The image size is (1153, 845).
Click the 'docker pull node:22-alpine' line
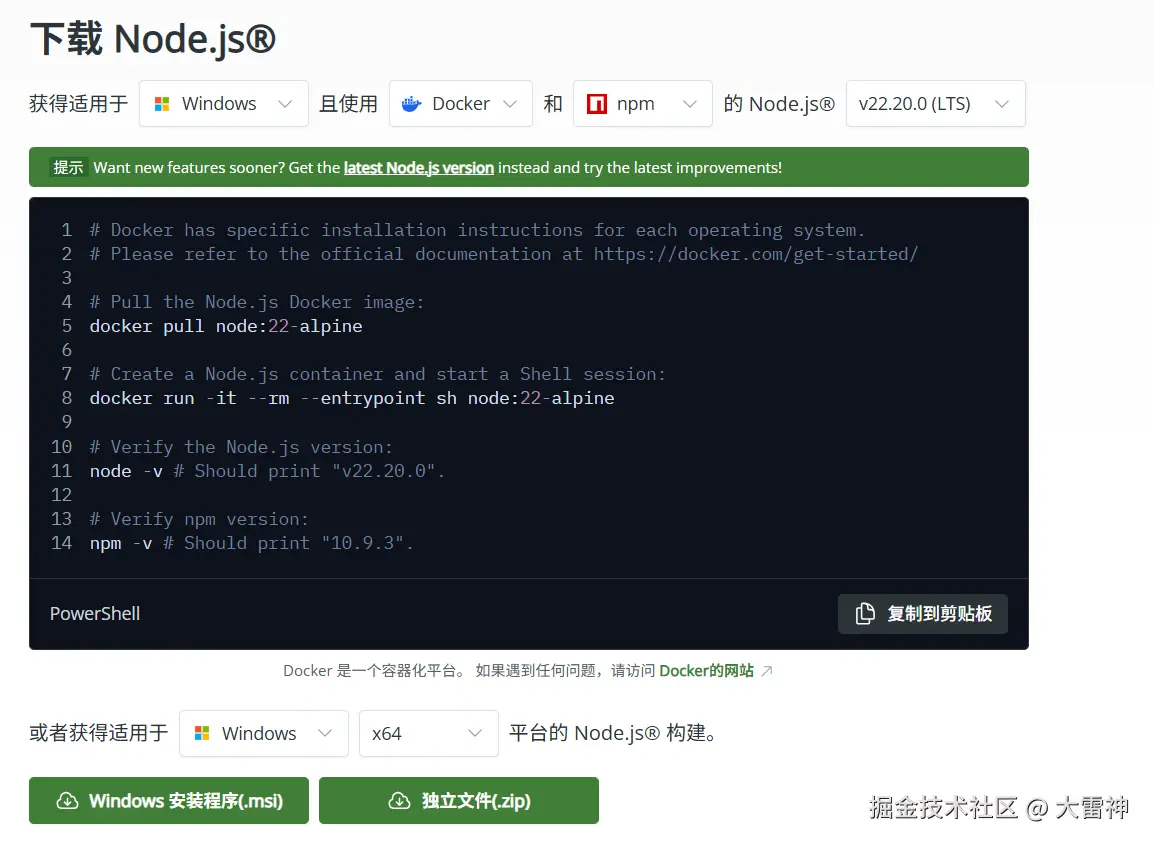[x=226, y=326]
